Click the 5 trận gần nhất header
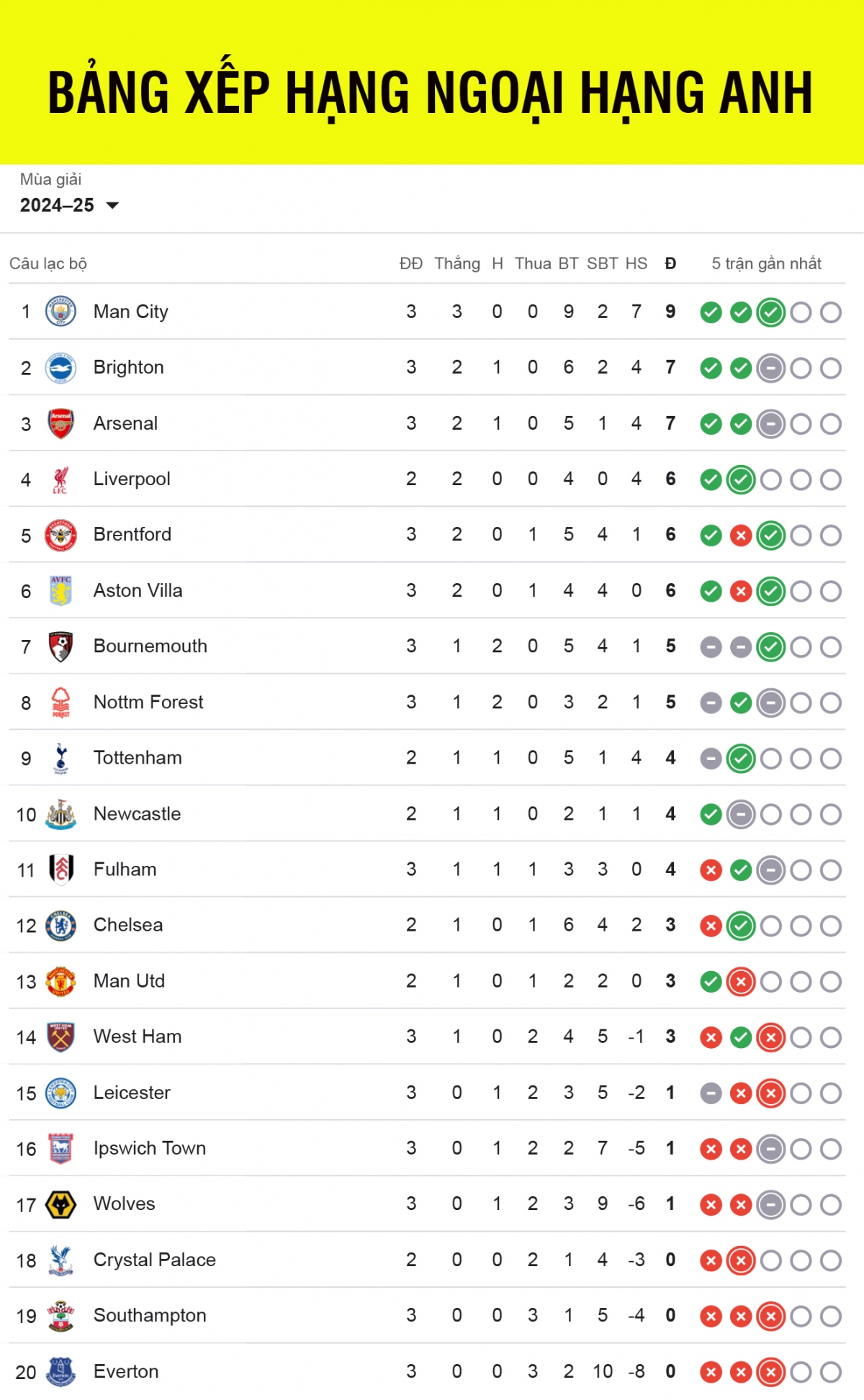Screen dimensions: 864x1400 766,264
